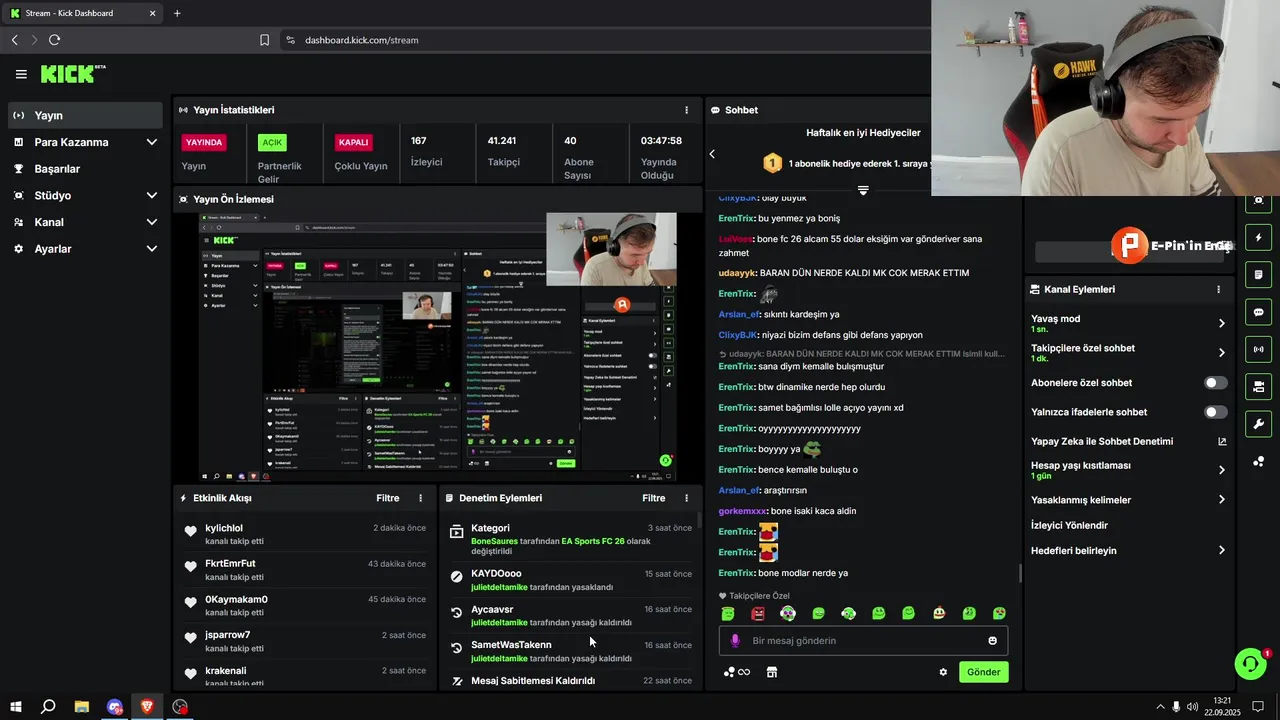Toggle Yalnızca ifadelerle sohbet switch
The width and height of the screenshot is (1280, 720).
coord(1216,412)
